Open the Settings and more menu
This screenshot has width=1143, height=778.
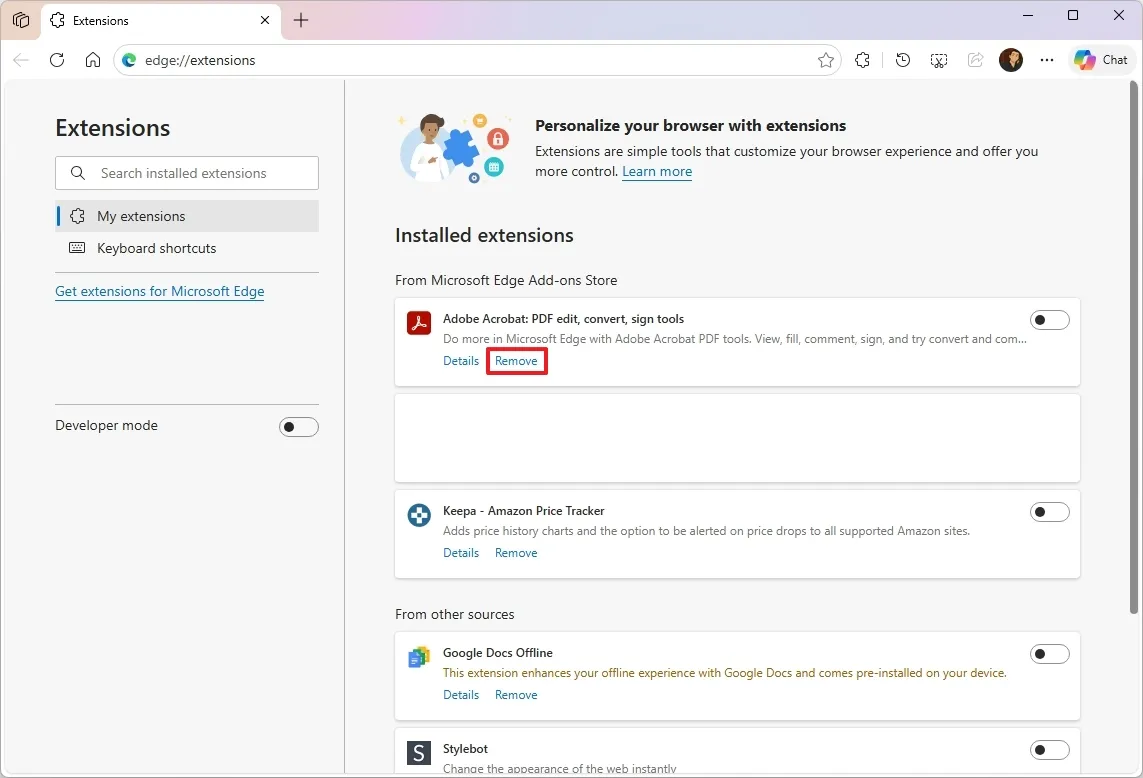pos(1047,60)
